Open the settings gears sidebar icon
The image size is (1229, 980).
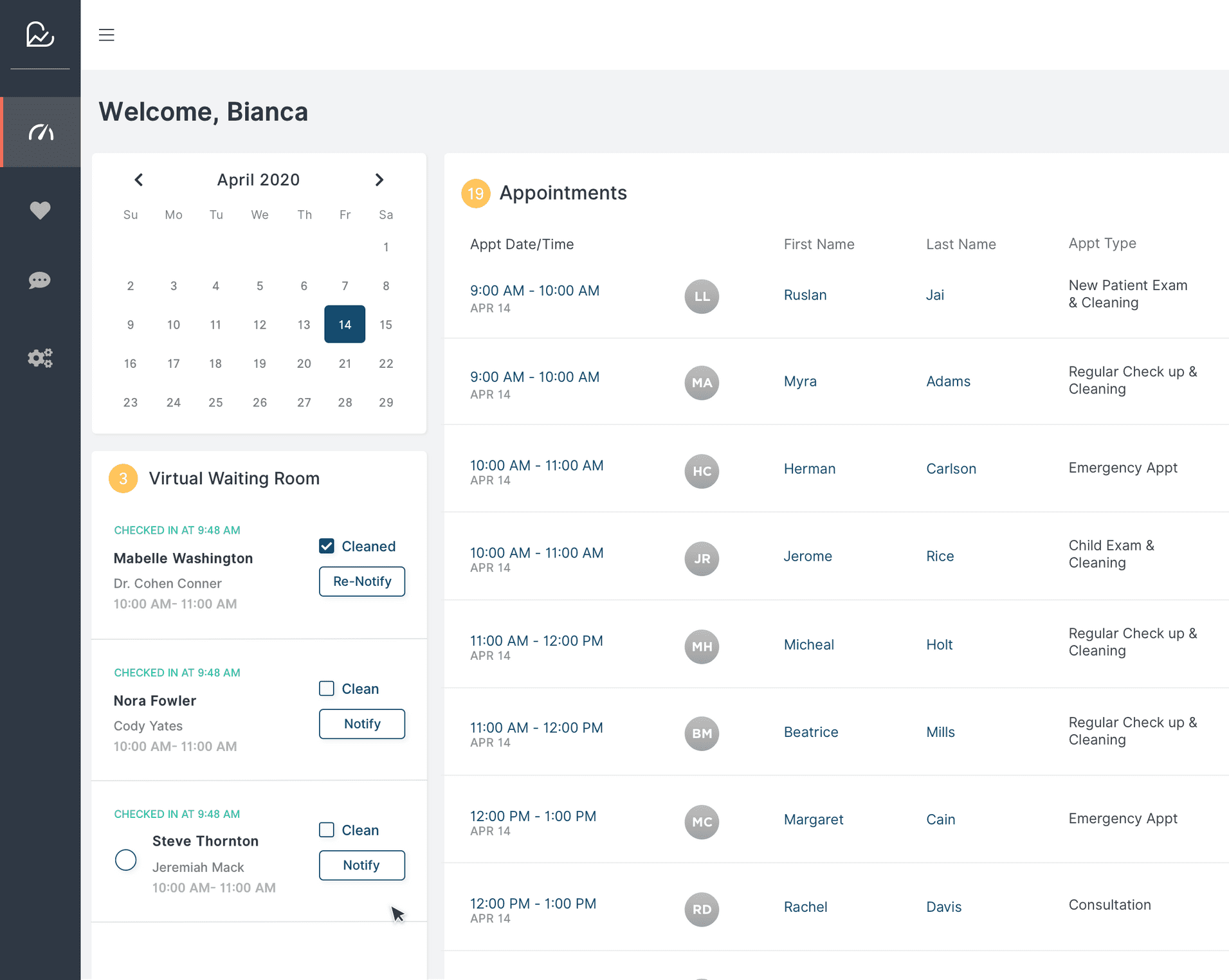(40, 358)
